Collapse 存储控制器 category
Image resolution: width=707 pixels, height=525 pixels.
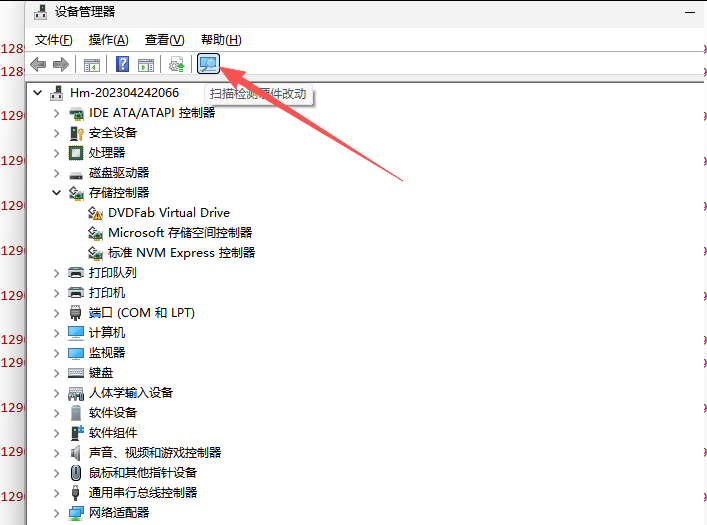coord(56,193)
